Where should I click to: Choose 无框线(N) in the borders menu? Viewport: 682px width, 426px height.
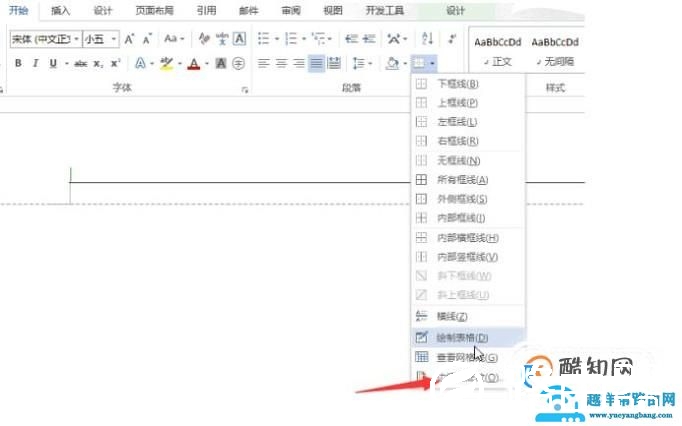(x=468, y=161)
